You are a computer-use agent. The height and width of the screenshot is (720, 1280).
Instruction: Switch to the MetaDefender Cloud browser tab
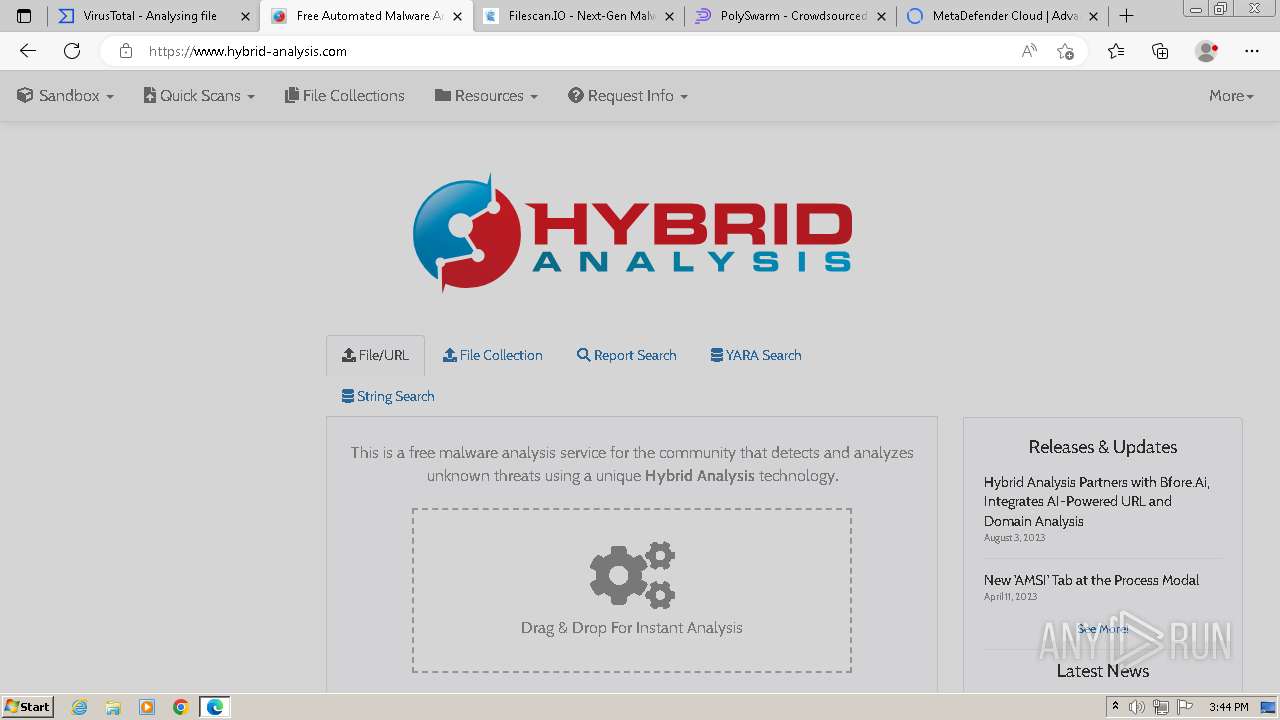click(x=1003, y=16)
